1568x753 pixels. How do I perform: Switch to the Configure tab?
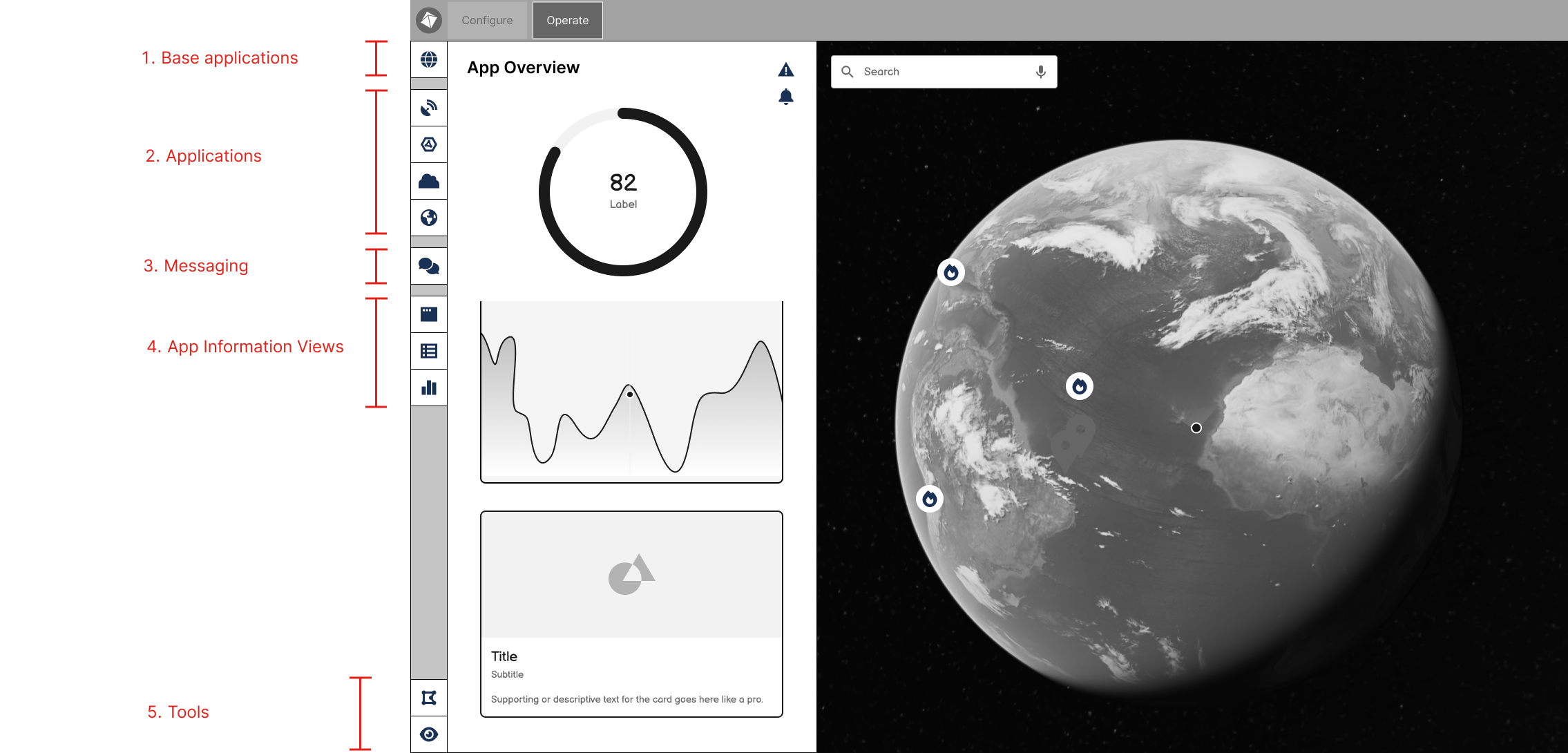click(487, 20)
